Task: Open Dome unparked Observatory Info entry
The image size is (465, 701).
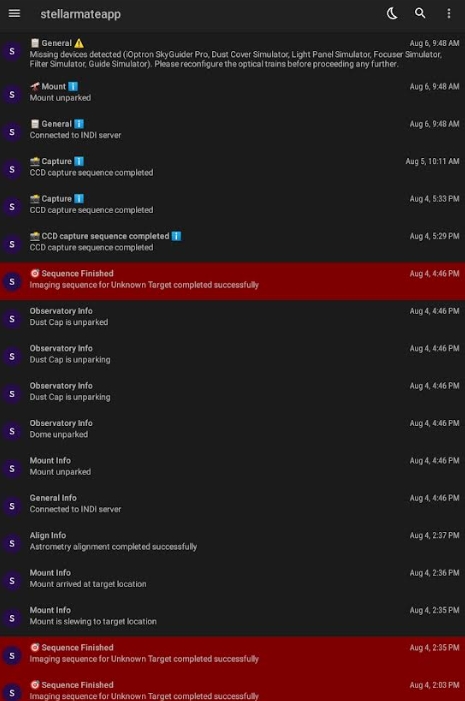Action: click(x=232, y=430)
